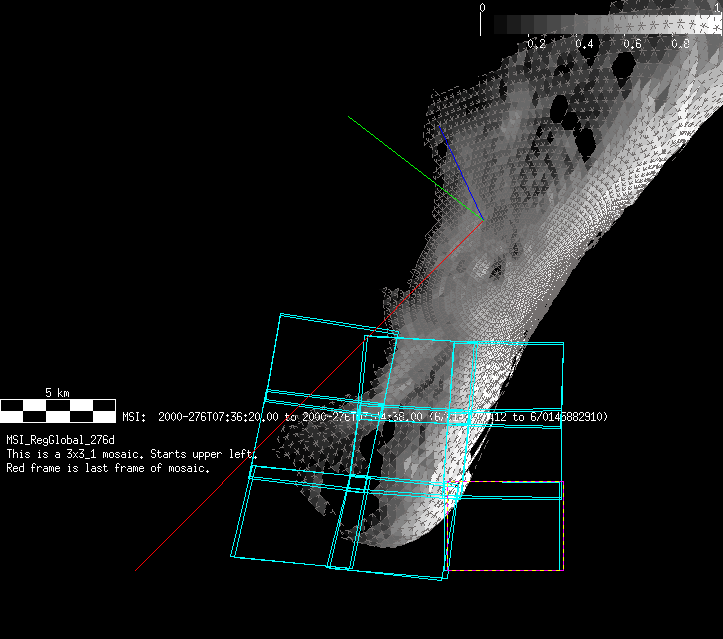Select the magenta dashed mosaic frame
The height and width of the screenshot is (639, 723).
click(x=505, y=570)
